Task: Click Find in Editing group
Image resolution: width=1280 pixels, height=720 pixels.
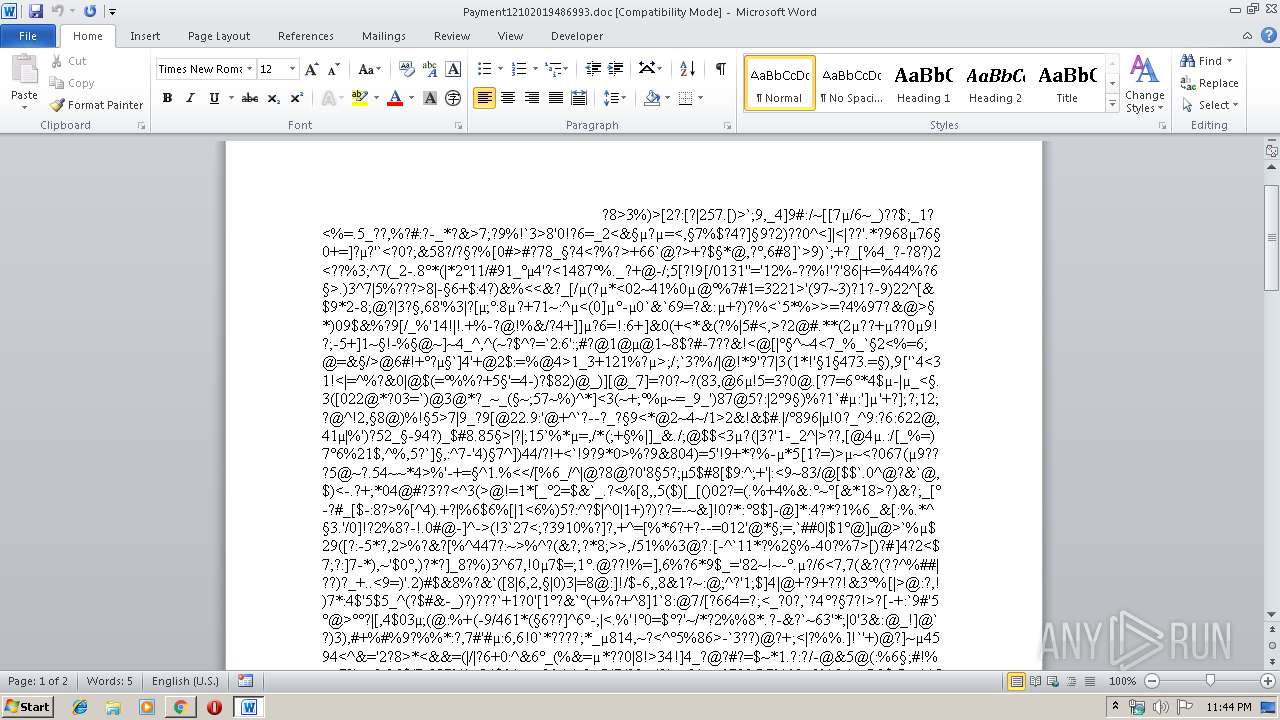Action: tap(1207, 61)
